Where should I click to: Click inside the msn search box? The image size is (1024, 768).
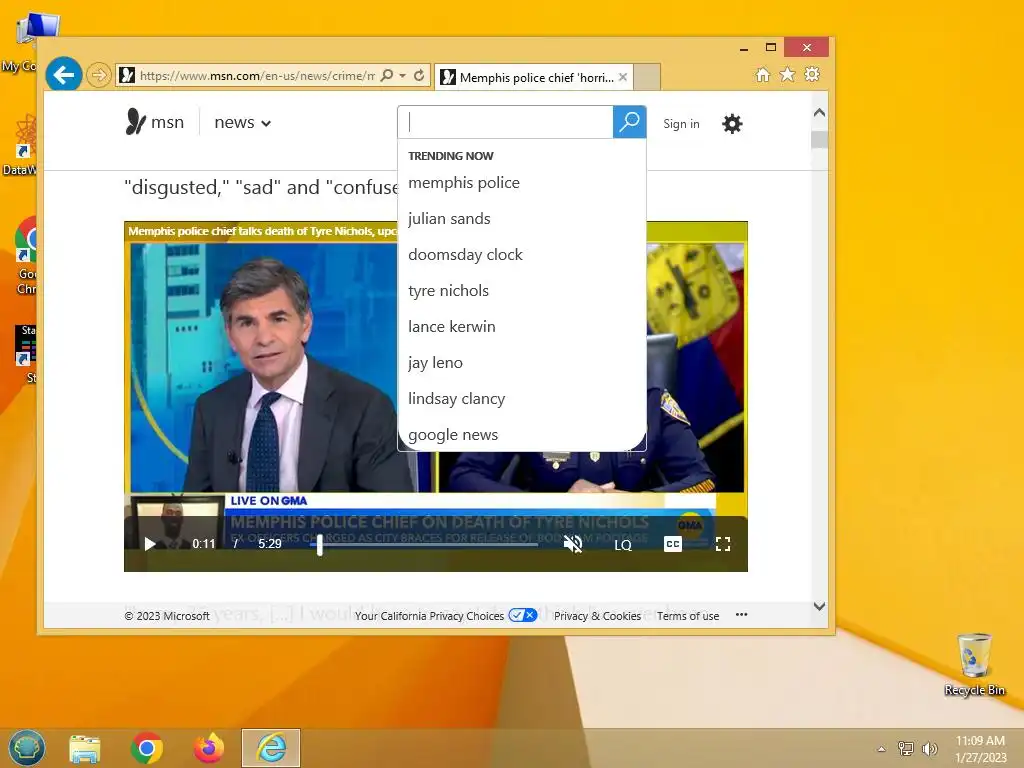pos(505,122)
